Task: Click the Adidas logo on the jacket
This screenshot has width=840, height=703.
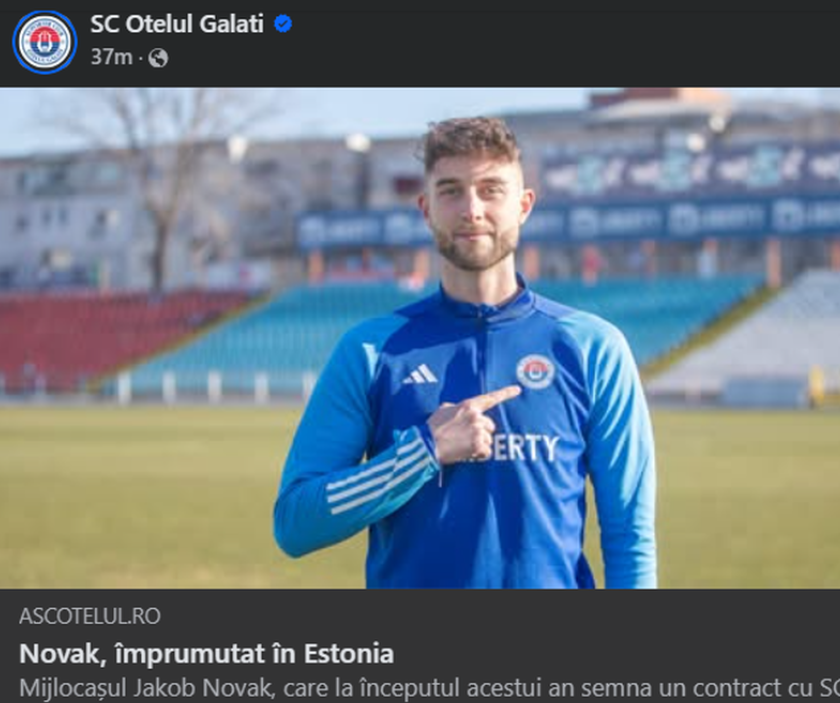Action: pyautogui.click(x=421, y=373)
